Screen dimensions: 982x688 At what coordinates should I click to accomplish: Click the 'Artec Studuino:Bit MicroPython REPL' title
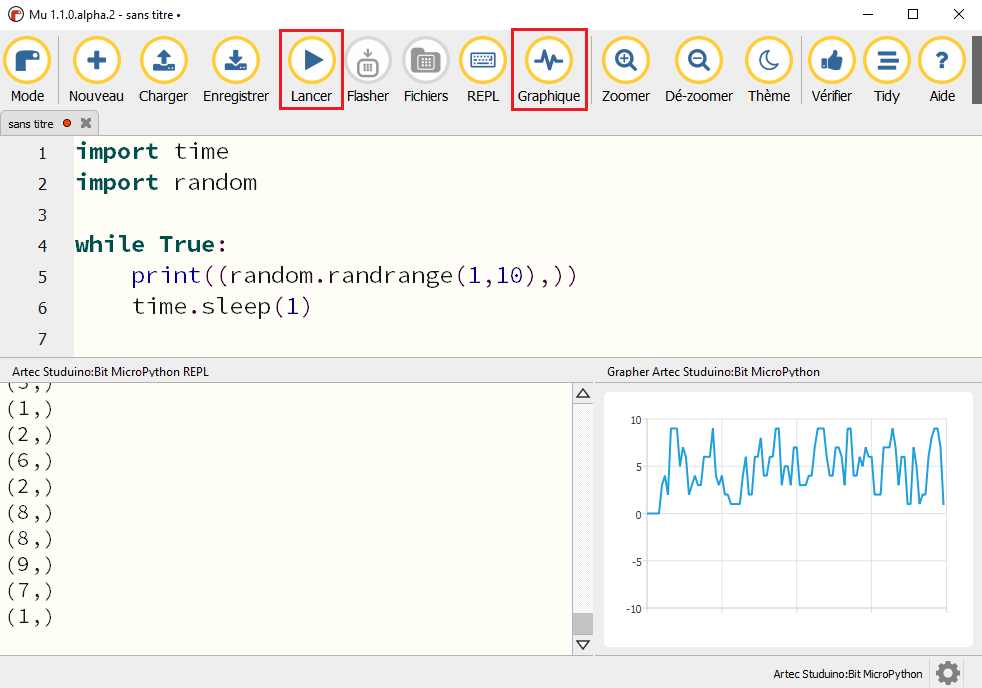pyautogui.click(x=110, y=372)
